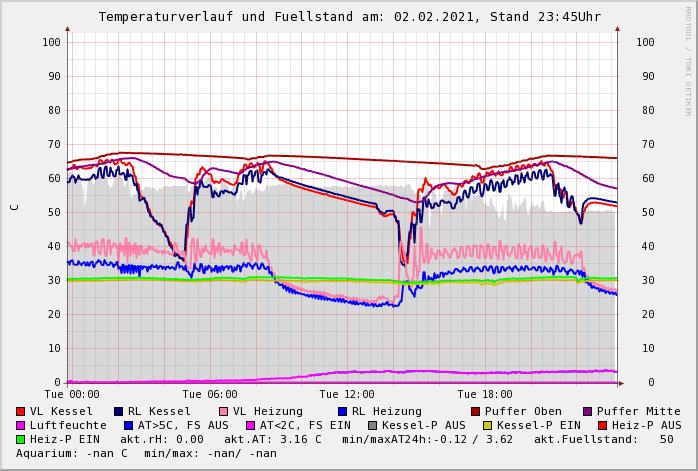Click the Temperaturverlauf und Fuellstand chart title
This screenshot has width=698, height=471.
coord(349,17)
